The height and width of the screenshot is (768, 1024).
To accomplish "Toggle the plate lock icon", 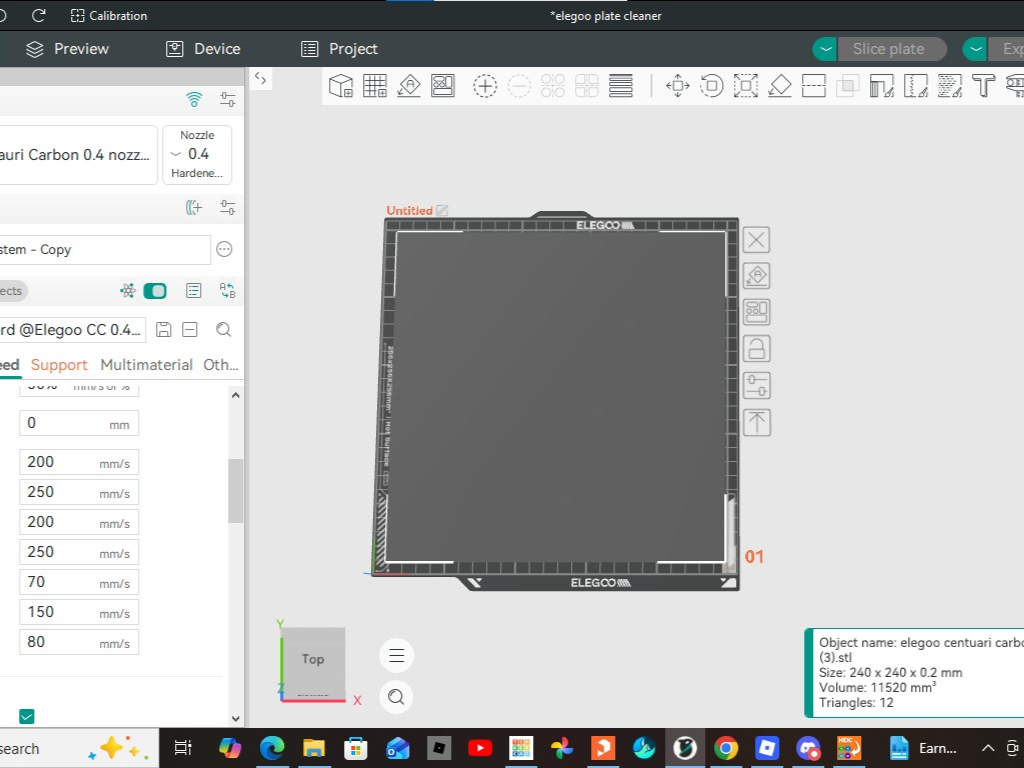I will tap(756, 349).
